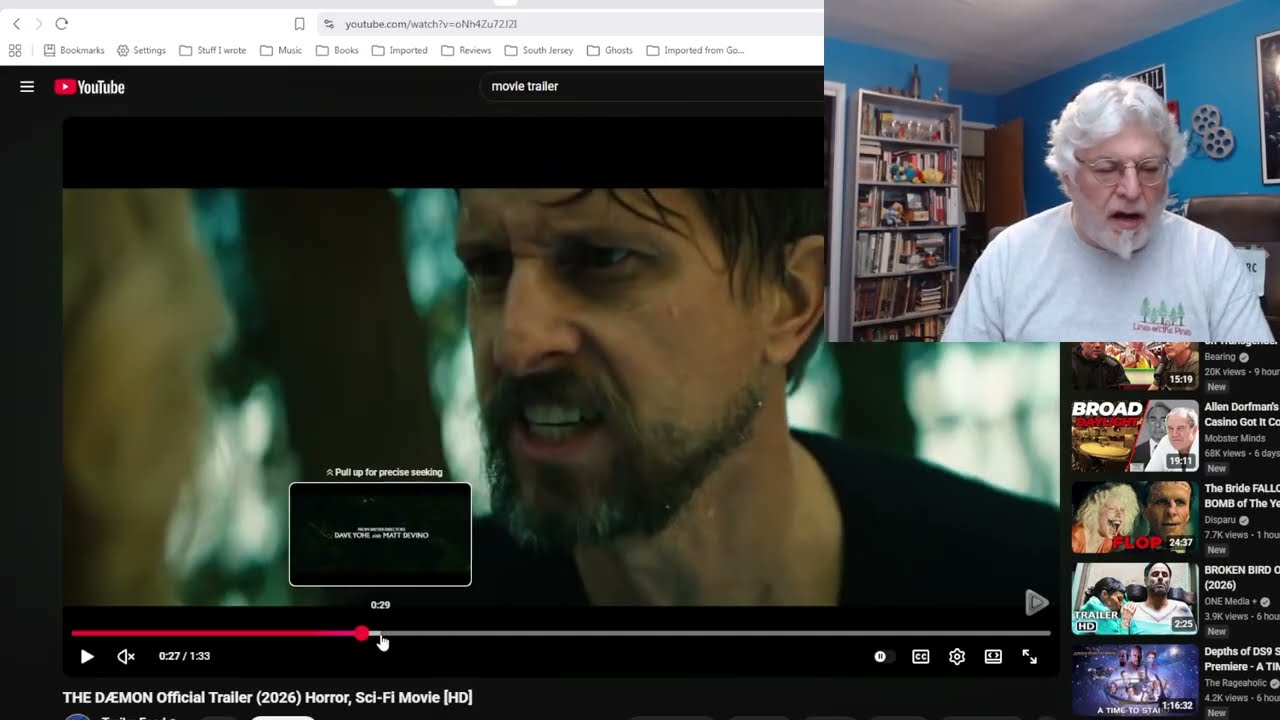
Task: Open Mobster Minds channel name
Action: [1235, 438]
